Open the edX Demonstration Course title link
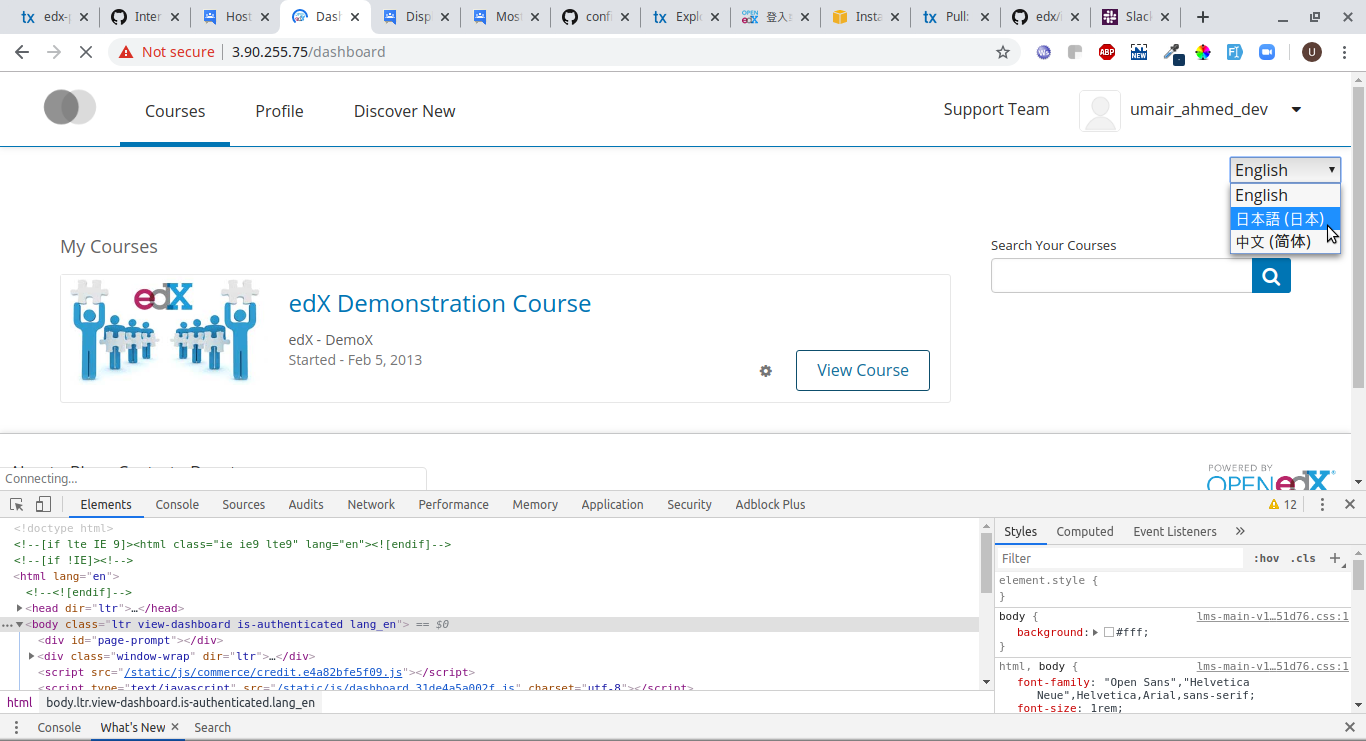 pyautogui.click(x=439, y=303)
